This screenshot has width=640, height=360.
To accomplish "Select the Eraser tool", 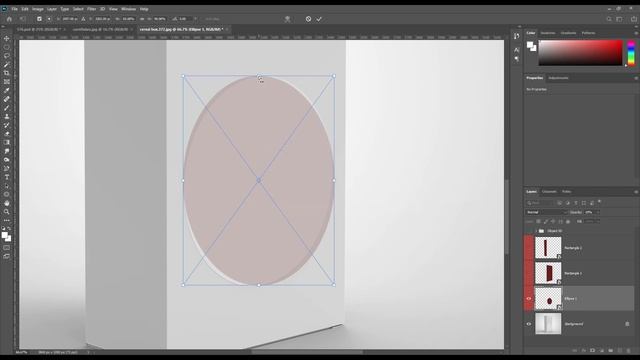I will pyautogui.click(x=7, y=134).
